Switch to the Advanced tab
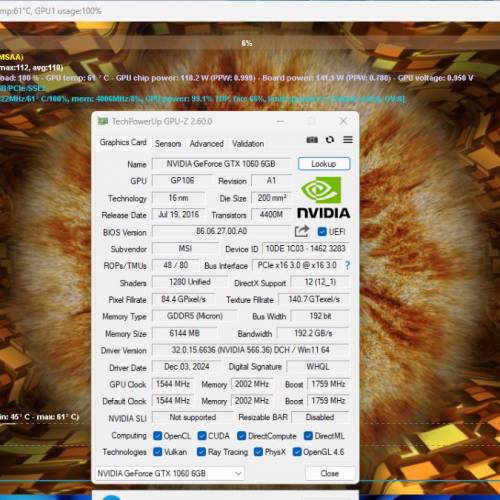 pos(206,144)
